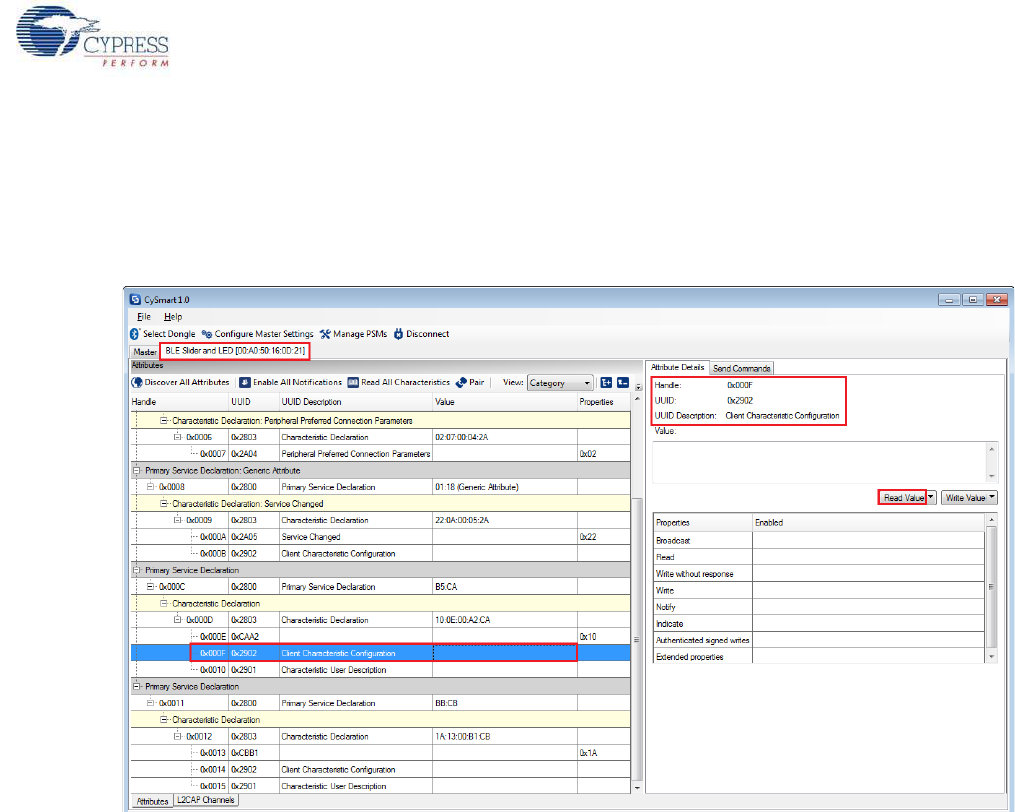This screenshot has height=812, width=1015.
Task: Click the Properties table scrollbar
Action: (991, 587)
